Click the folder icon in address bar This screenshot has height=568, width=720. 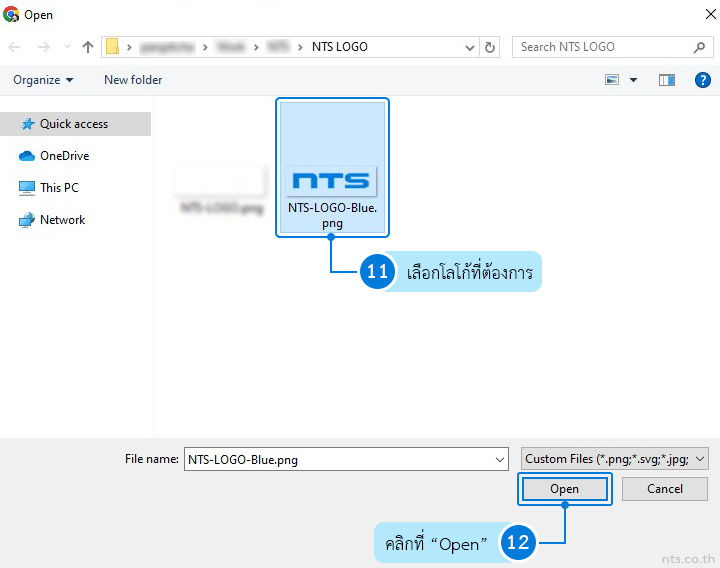(x=112, y=47)
